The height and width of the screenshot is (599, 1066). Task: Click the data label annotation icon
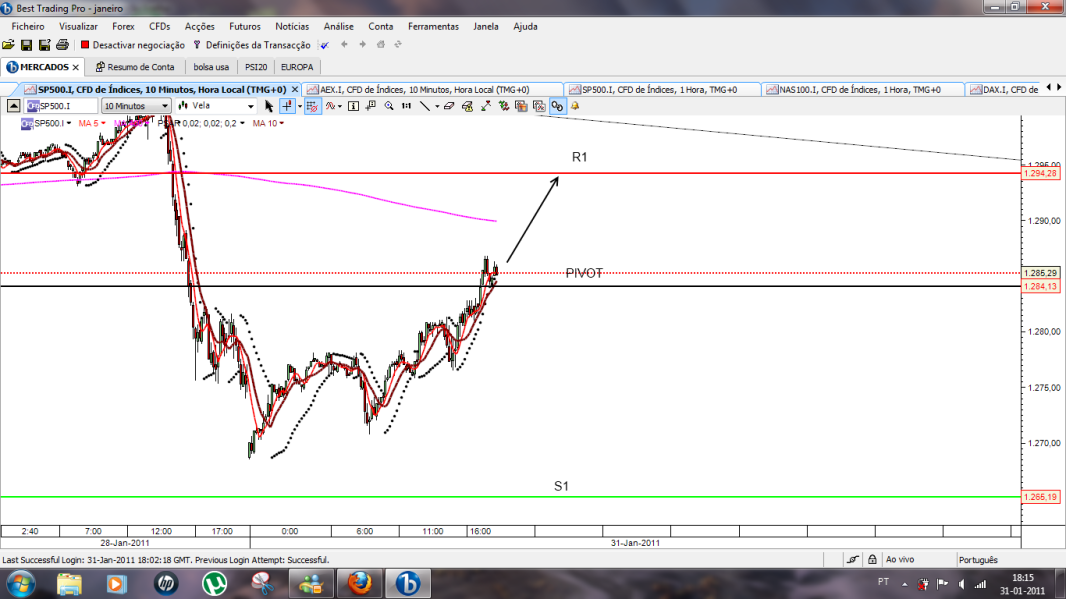coord(371,106)
